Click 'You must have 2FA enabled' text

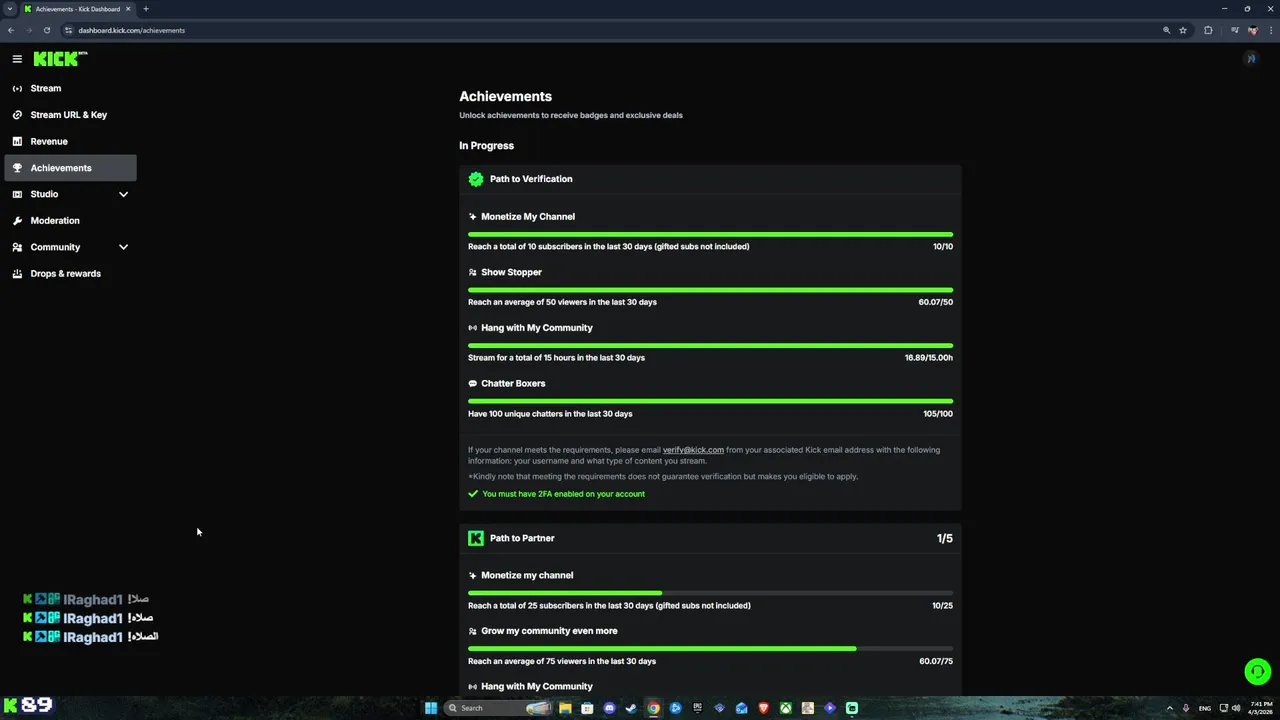click(x=563, y=494)
